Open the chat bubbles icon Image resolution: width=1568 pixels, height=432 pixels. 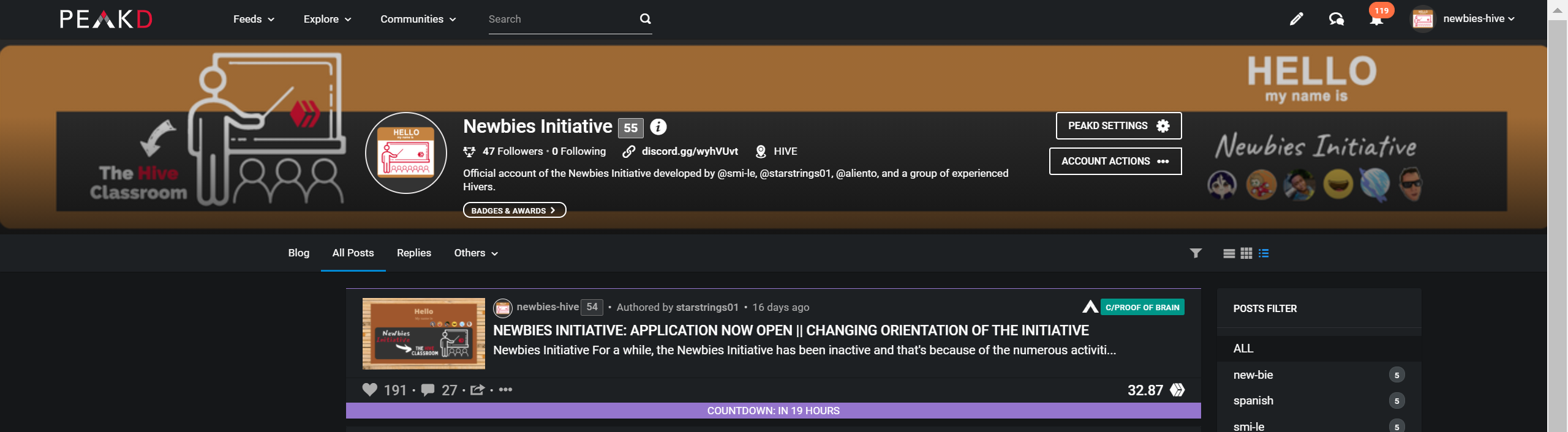(1336, 19)
